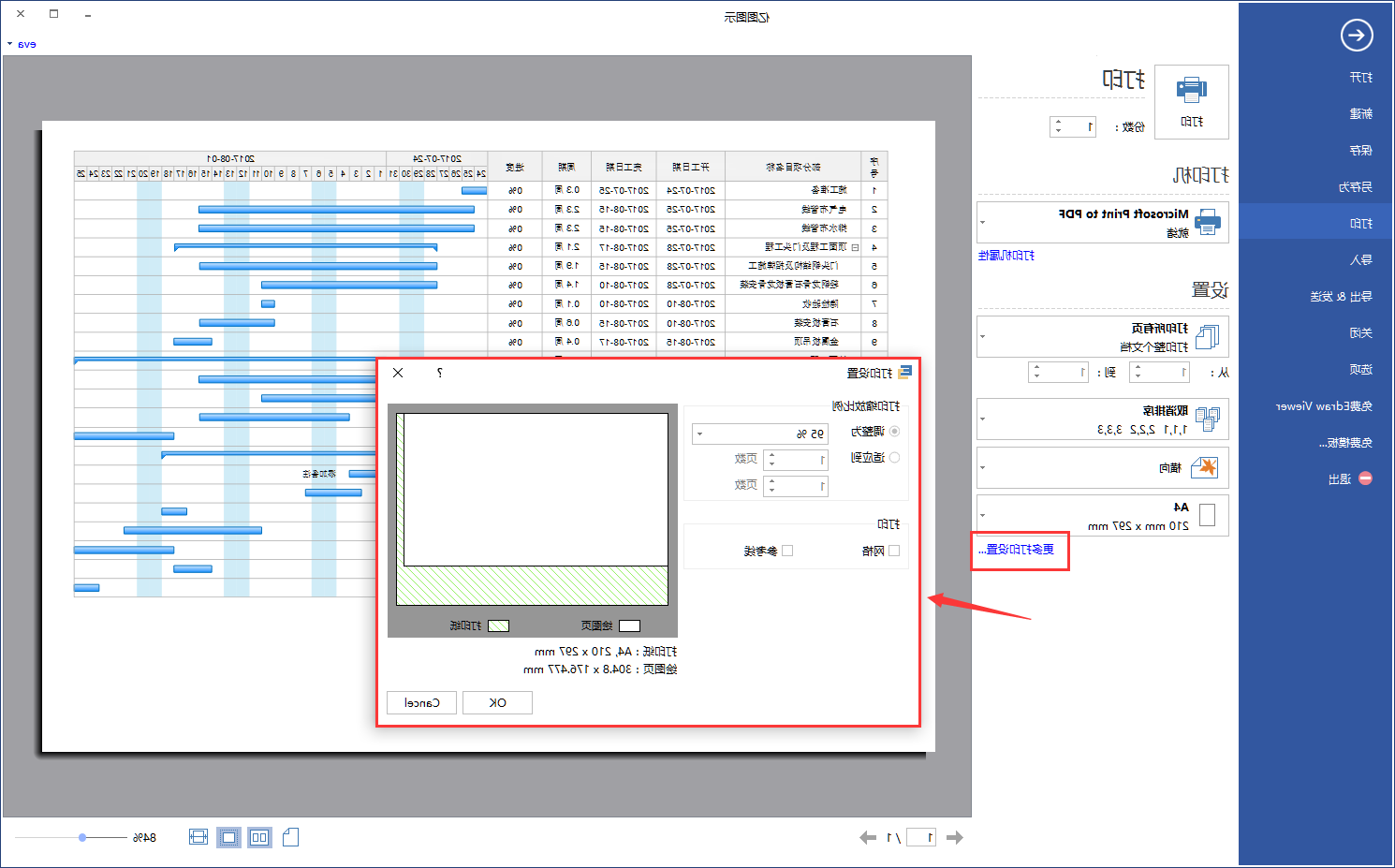Viewport: 1395px width, 868px height.
Task: Close the 打印设置 dialog with its X
Action: coord(398,373)
